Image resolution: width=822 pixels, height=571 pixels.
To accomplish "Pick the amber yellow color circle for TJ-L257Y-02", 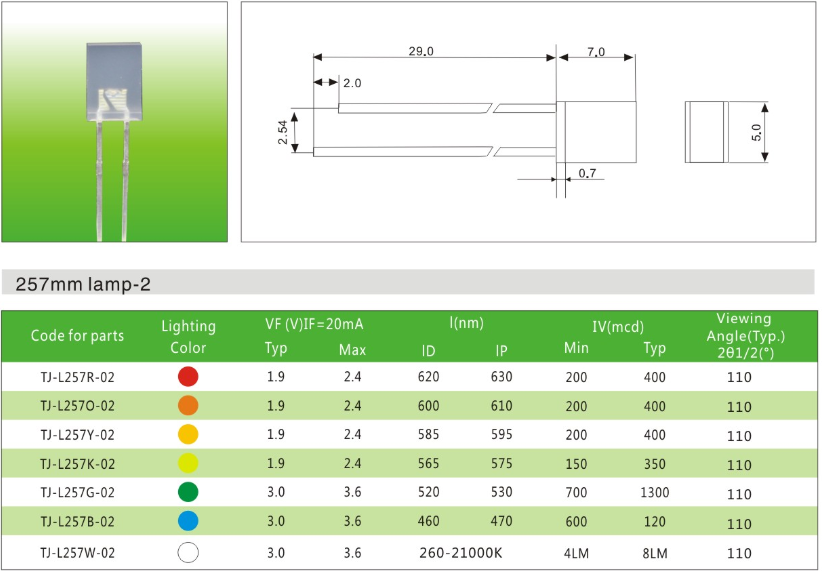I will tap(188, 435).
